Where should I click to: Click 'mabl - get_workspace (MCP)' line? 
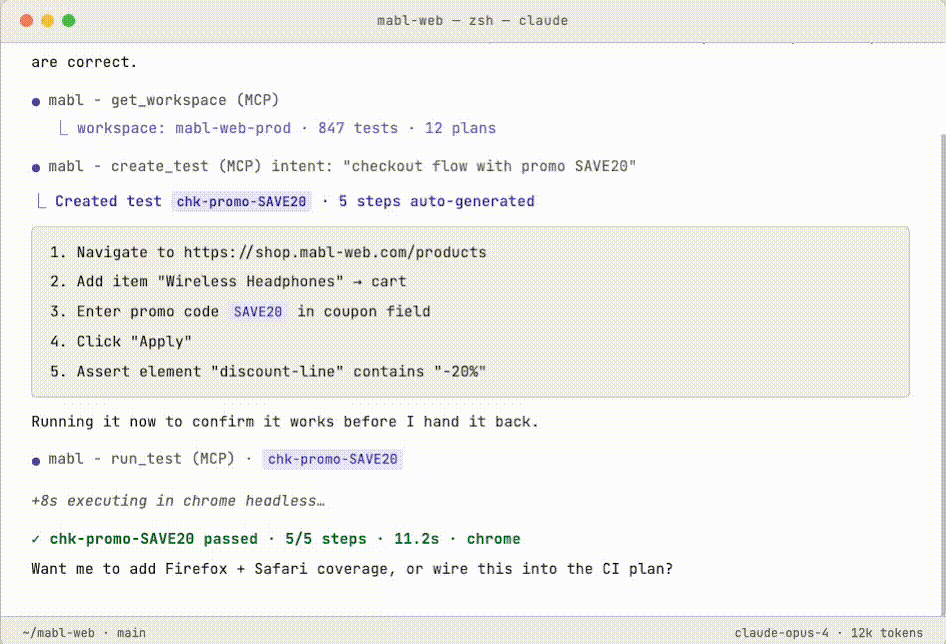[163, 100]
